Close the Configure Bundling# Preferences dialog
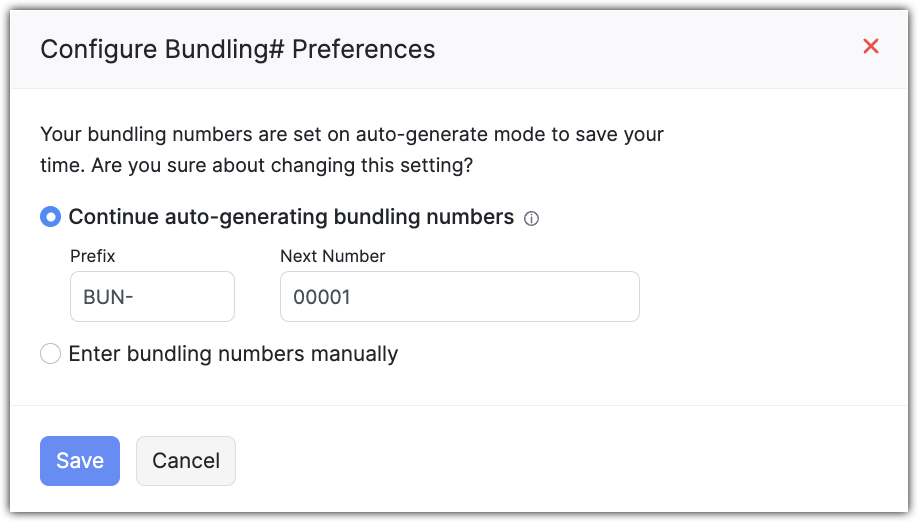 [871, 46]
